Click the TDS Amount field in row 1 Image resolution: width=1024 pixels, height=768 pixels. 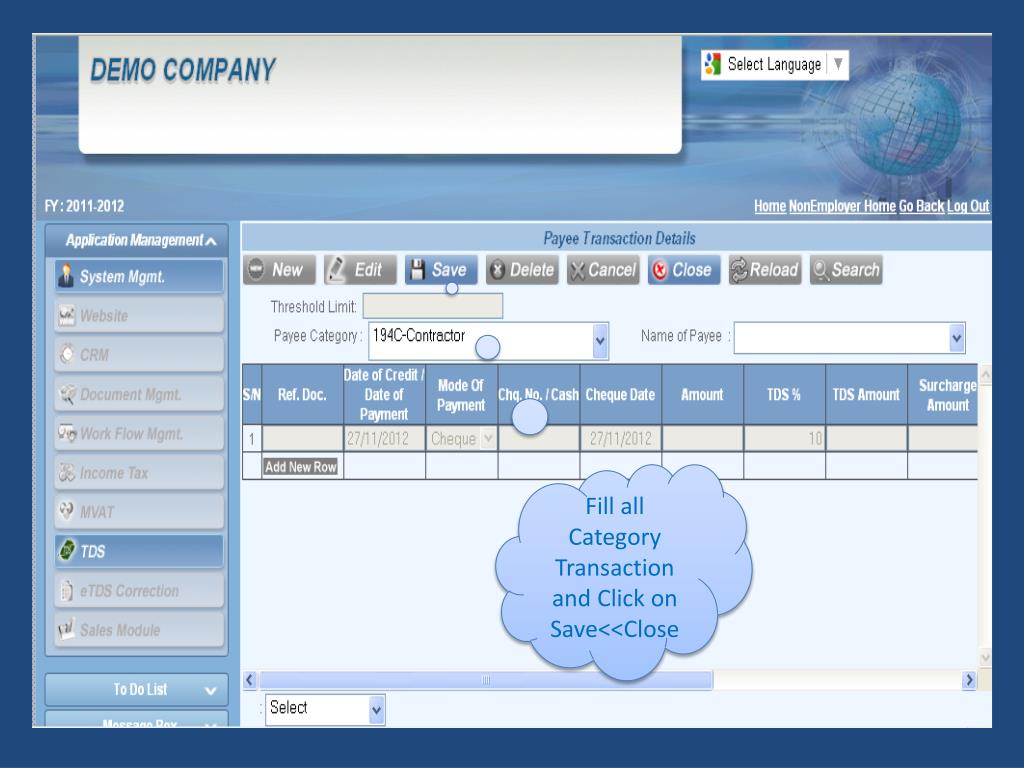pyautogui.click(x=866, y=438)
